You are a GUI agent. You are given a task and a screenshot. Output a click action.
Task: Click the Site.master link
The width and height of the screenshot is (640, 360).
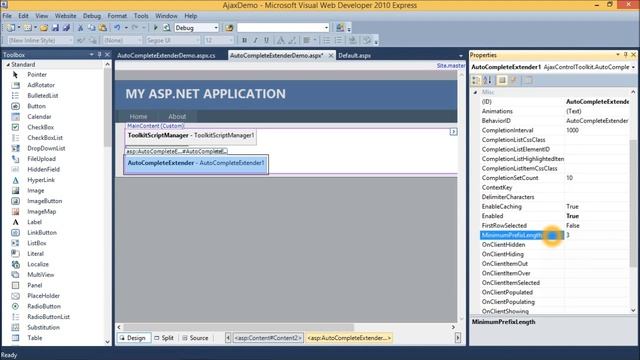click(451, 66)
